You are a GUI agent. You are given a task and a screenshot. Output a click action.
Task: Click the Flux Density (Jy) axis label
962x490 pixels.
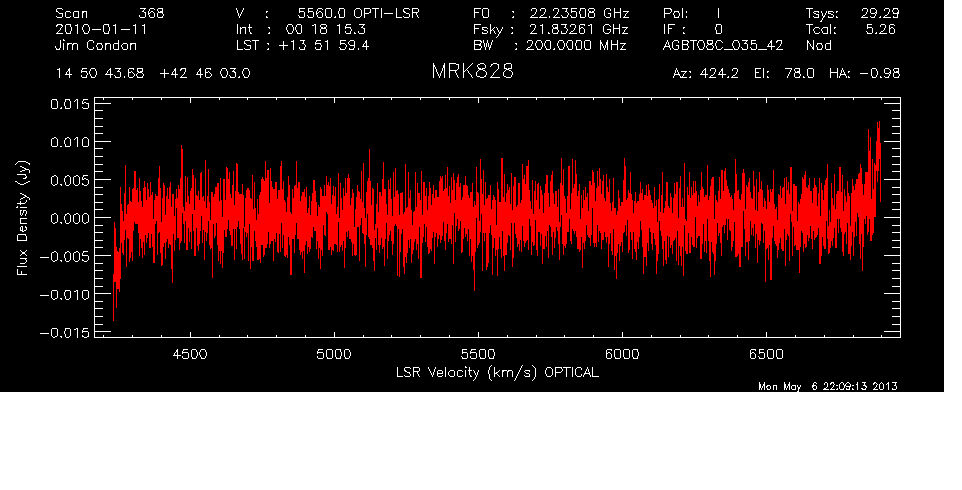point(23,218)
